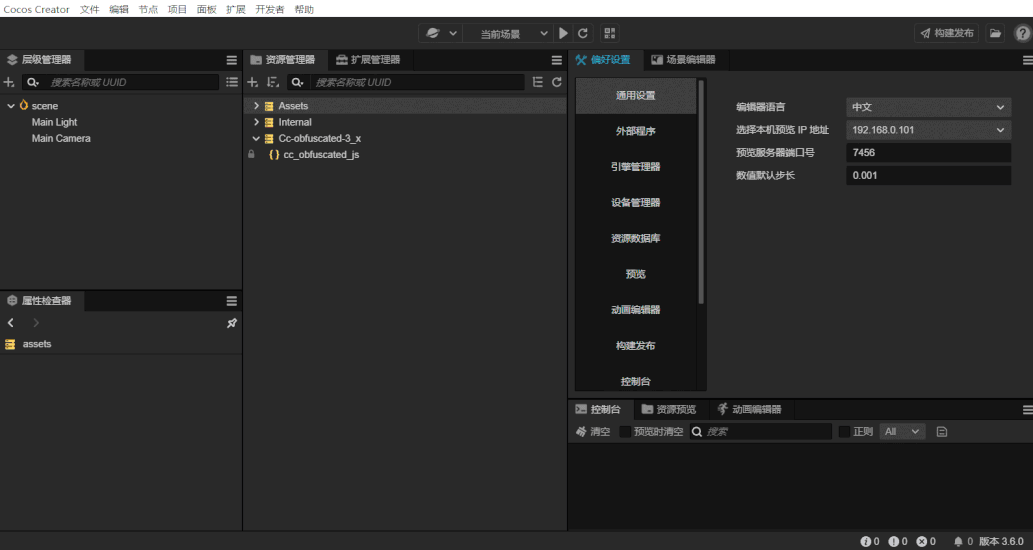This screenshot has width=1033, height=550.
Task: Go back in the inspector history
Action: [x=11, y=323]
